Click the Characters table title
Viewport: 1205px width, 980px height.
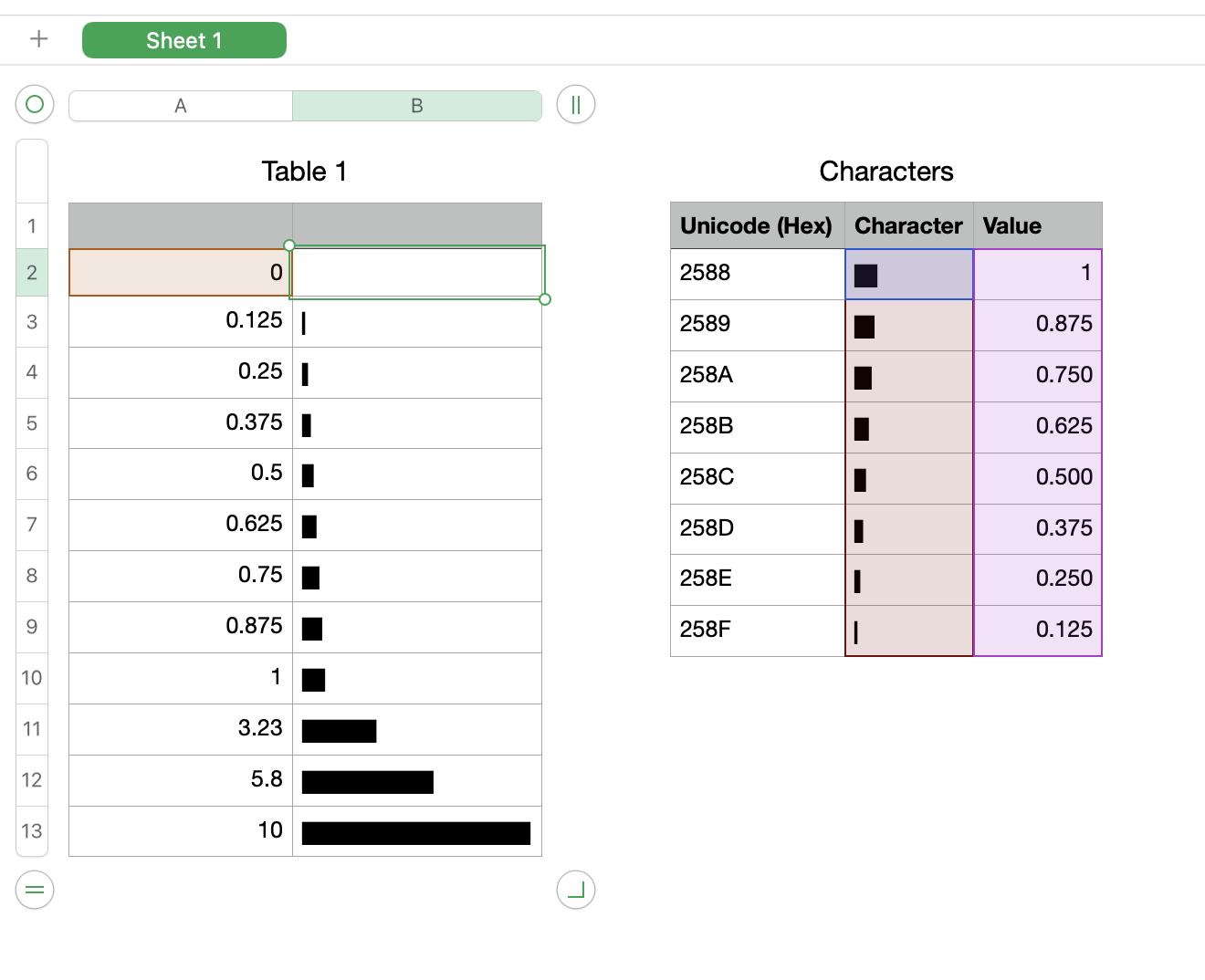pos(885,172)
